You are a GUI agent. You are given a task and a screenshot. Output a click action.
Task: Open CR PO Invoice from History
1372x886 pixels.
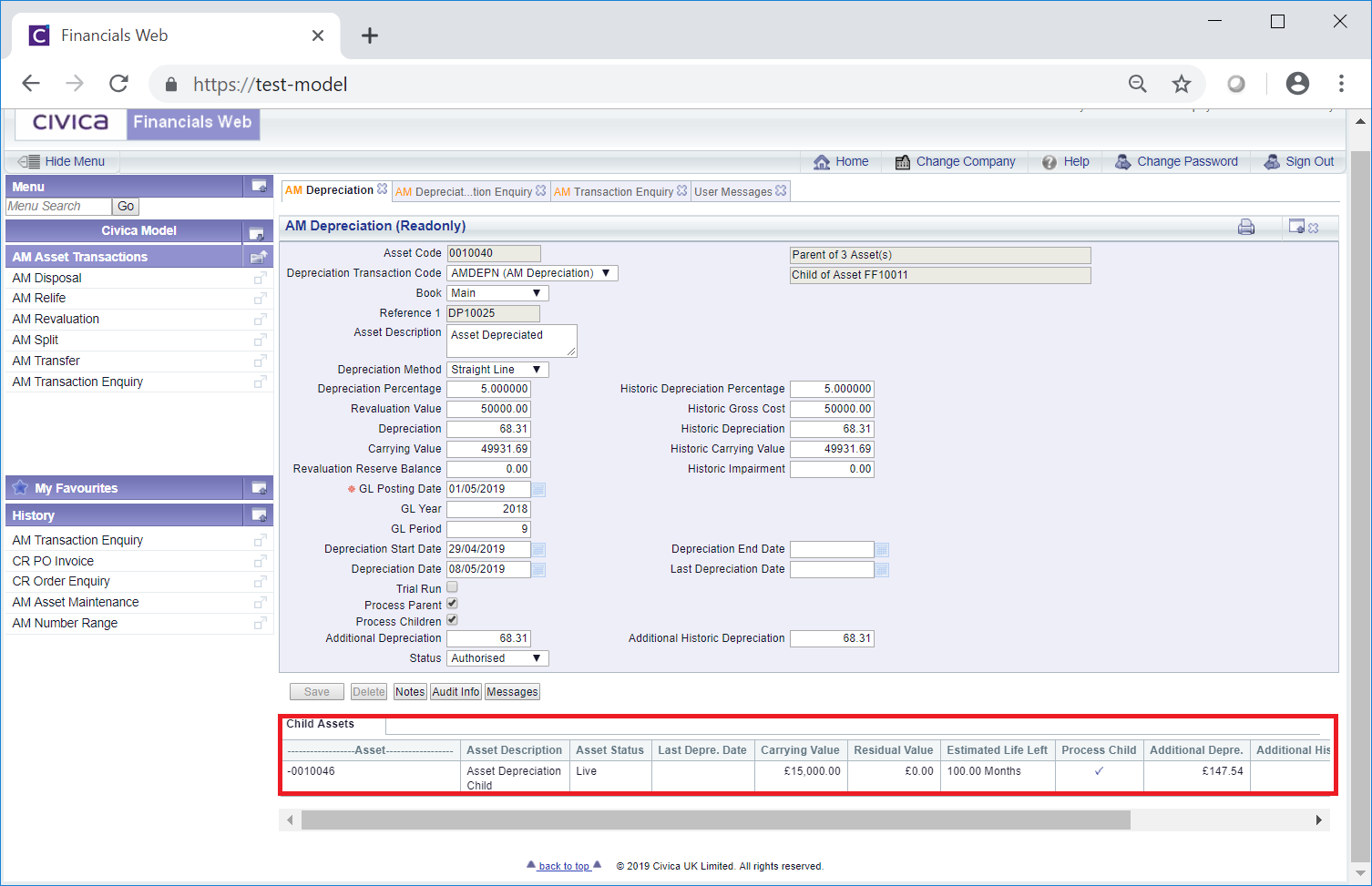point(53,562)
